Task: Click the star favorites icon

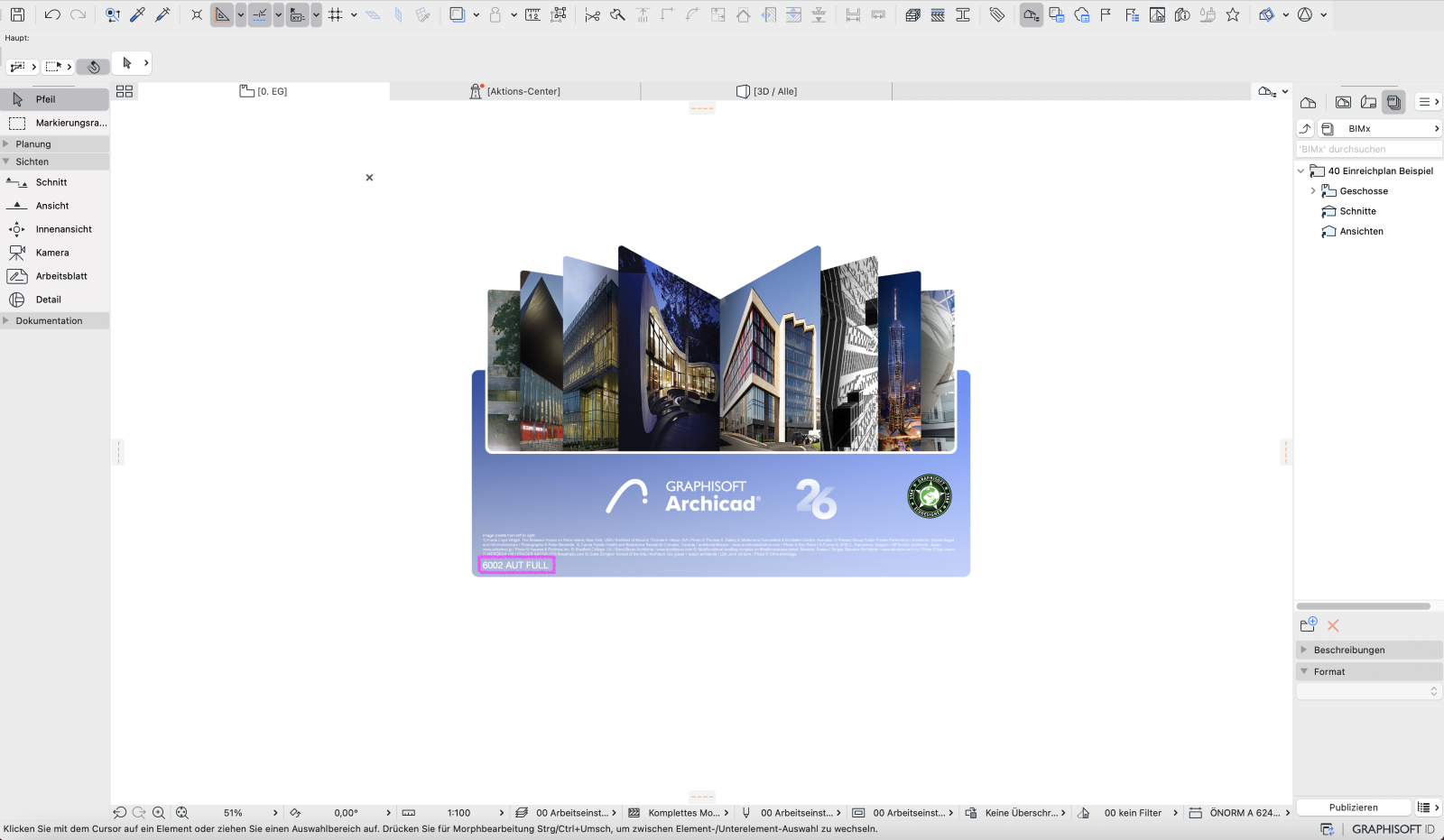Action: click(1233, 14)
